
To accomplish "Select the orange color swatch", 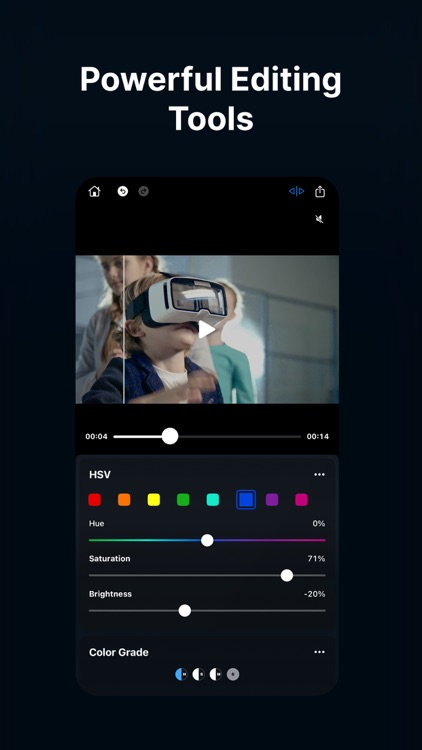I will 124,500.
